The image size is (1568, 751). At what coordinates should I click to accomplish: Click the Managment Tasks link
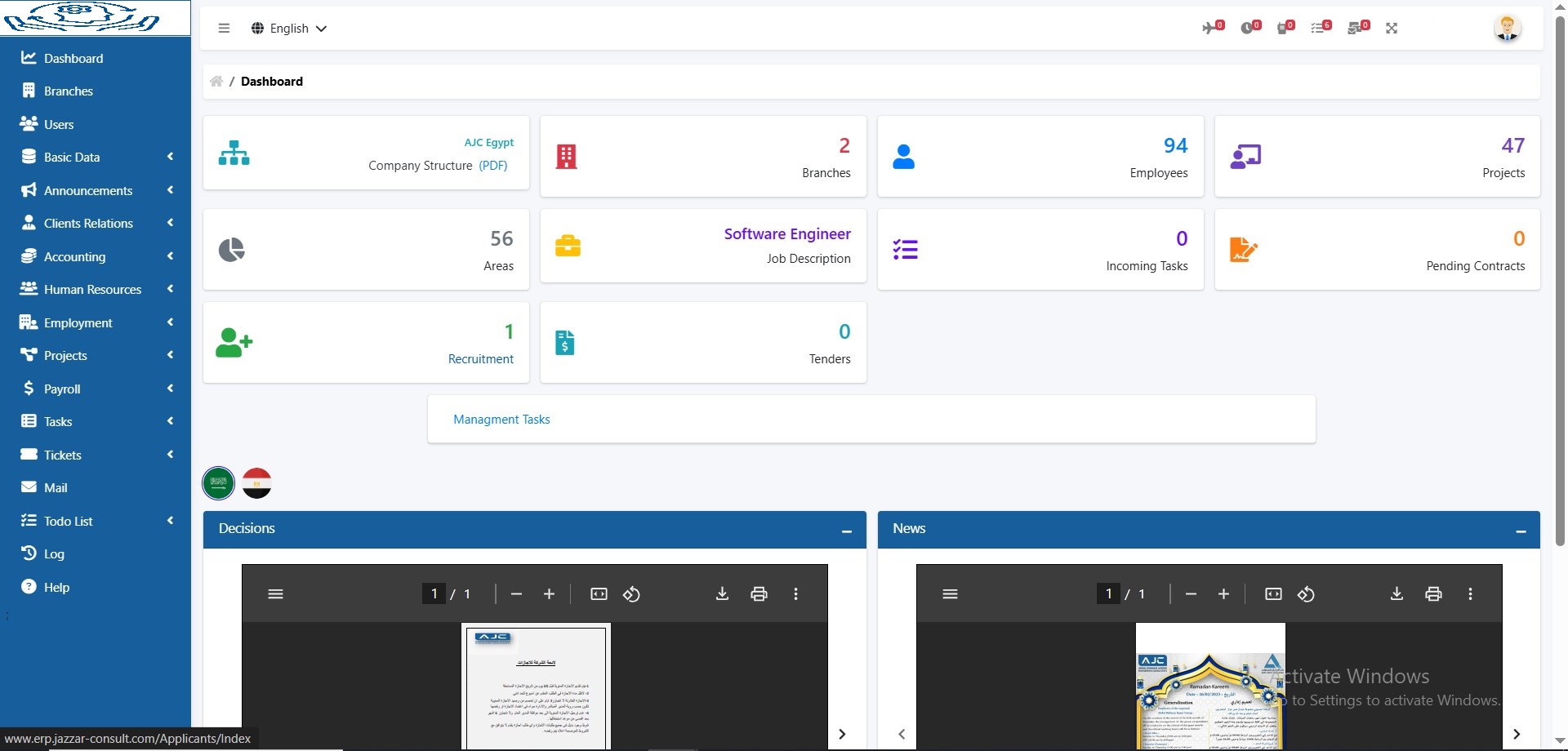click(501, 420)
